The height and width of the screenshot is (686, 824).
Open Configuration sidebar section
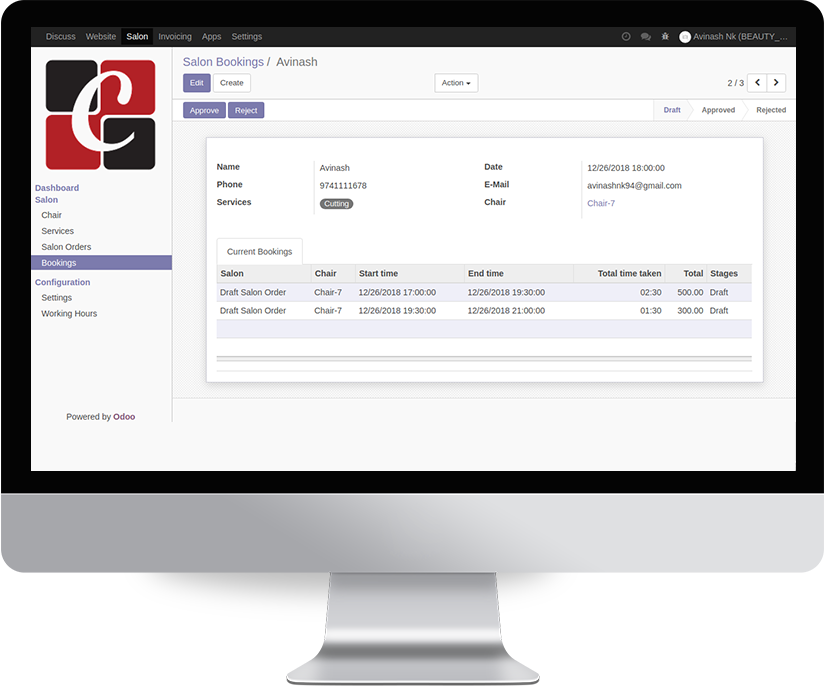[63, 282]
